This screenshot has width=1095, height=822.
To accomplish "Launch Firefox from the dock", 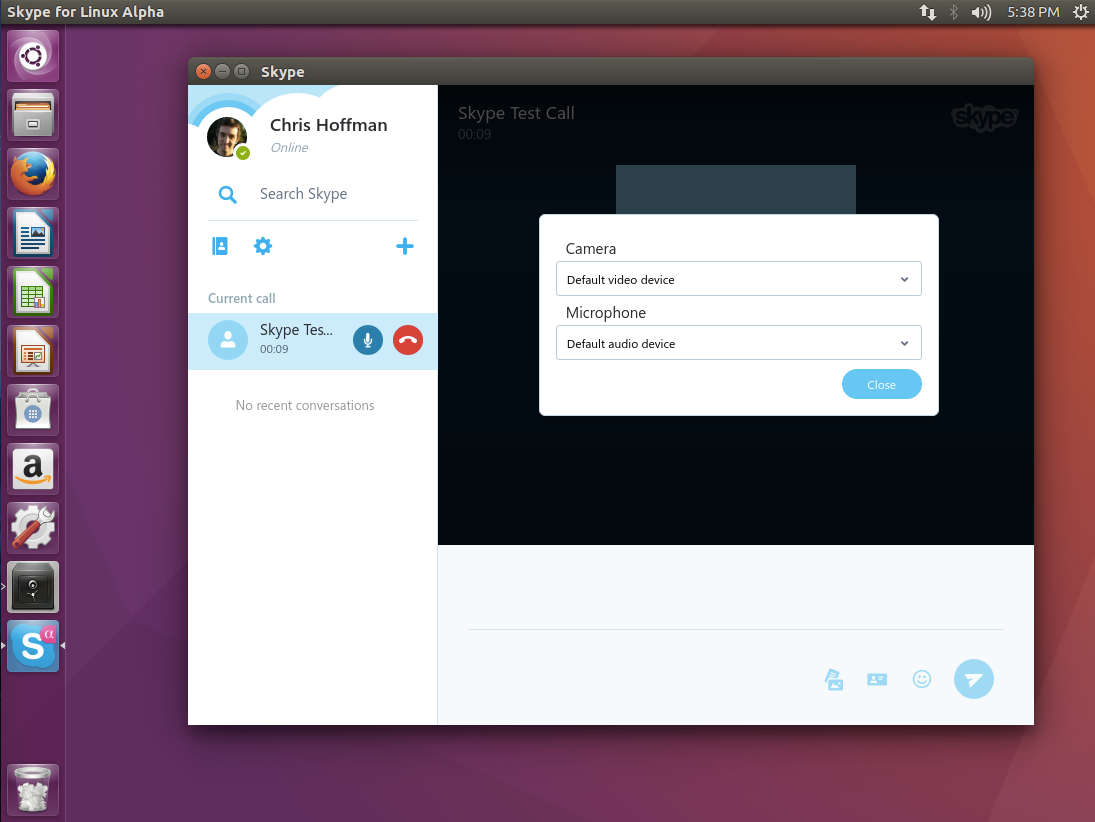I will click(x=32, y=173).
